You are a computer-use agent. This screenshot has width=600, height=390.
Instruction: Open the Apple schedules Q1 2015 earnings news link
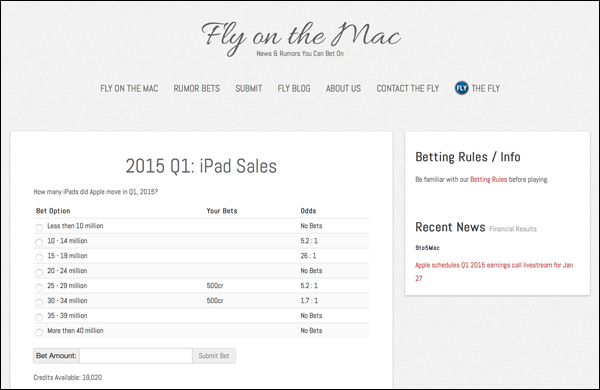[494, 271]
